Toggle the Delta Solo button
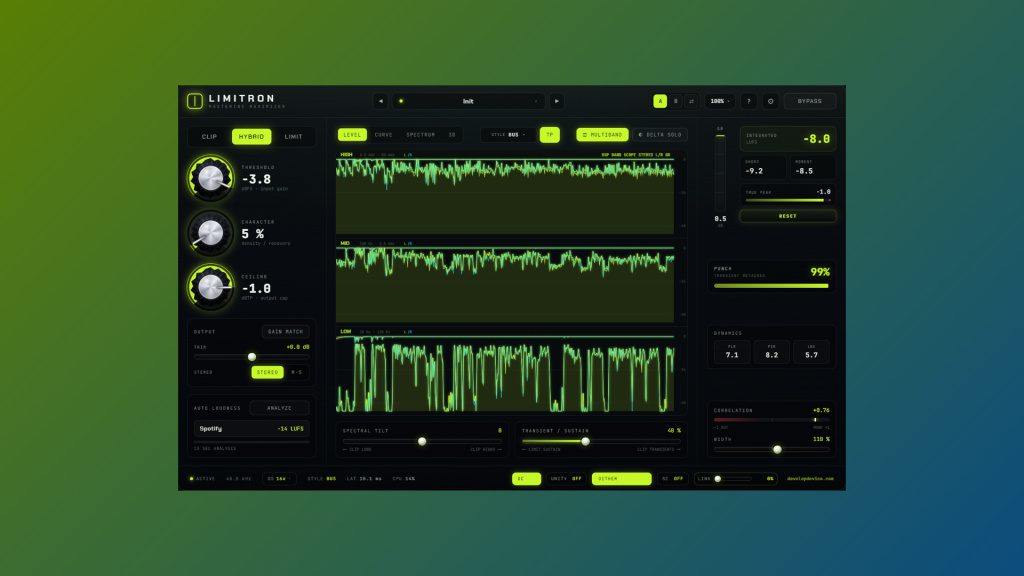1024x576 pixels. tap(660, 135)
